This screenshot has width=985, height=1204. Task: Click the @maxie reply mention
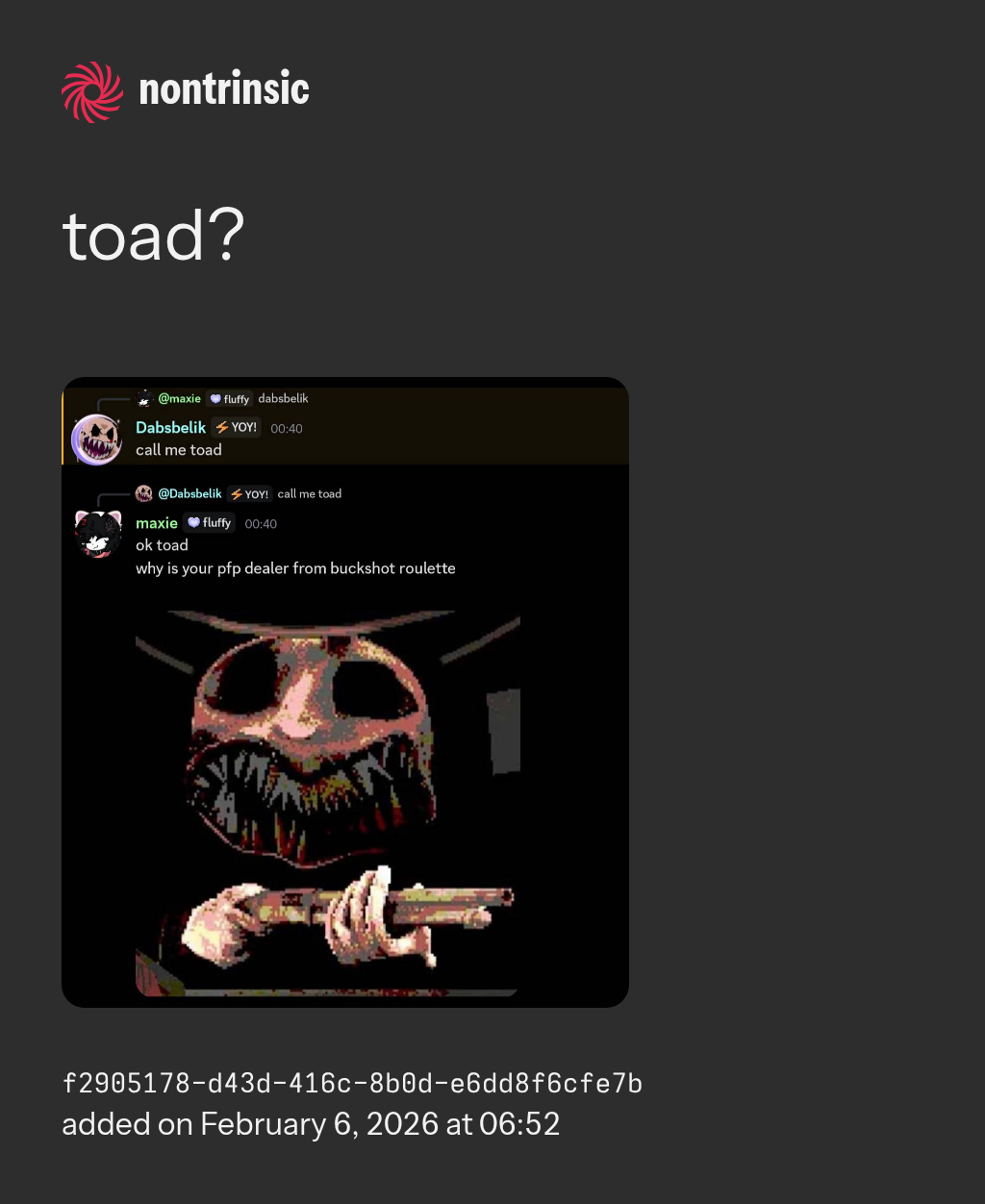pos(179,398)
